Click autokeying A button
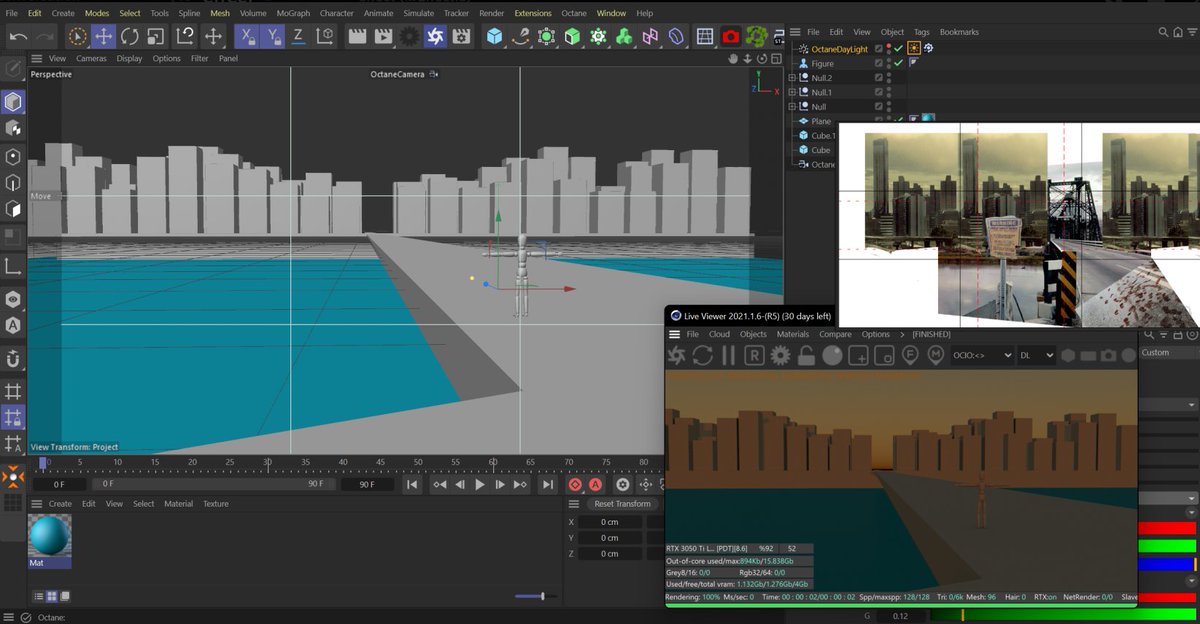Viewport: 1200px width, 624px height. tap(595, 484)
